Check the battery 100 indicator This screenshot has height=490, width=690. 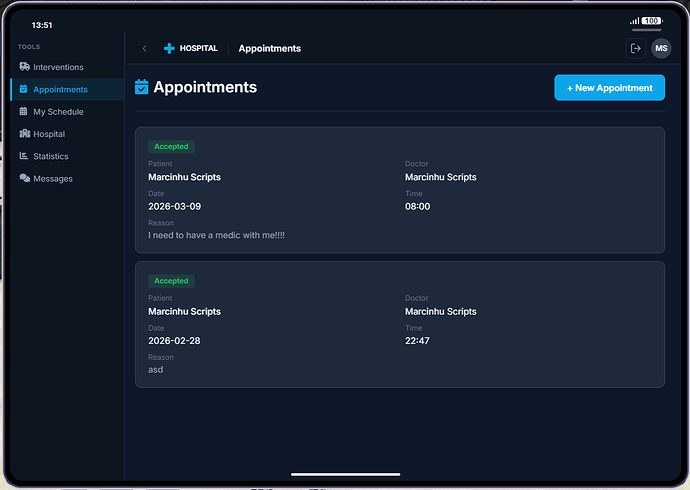pos(652,21)
